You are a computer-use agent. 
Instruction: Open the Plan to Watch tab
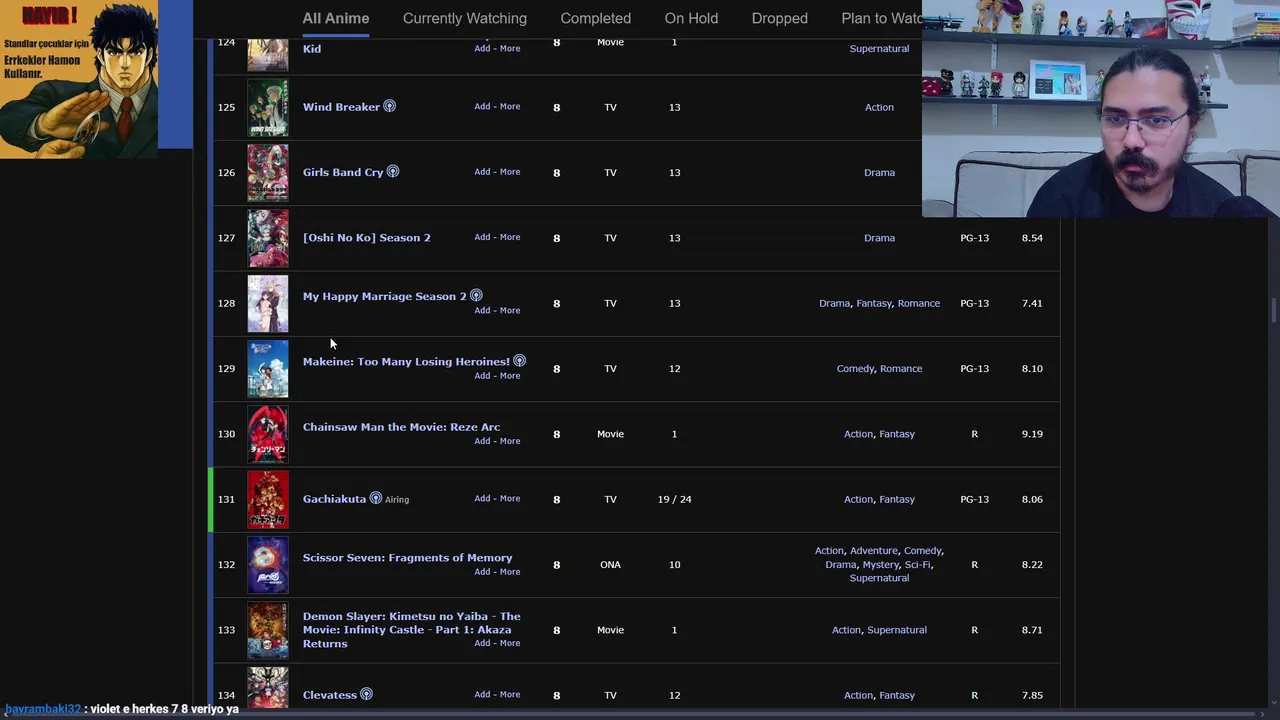point(881,18)
